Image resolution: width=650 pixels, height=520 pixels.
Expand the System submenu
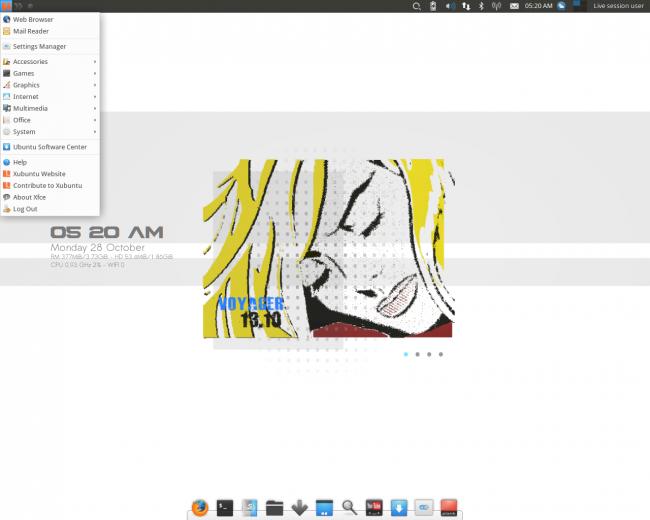point(50,131)
